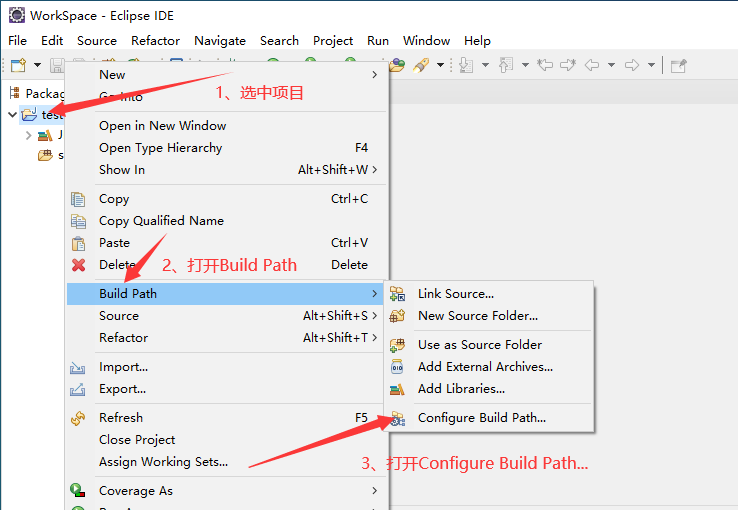Viewport: 738px width, 510px height.
Task: Click the New Source Folder icon
Action: click(x=397, y=316)
